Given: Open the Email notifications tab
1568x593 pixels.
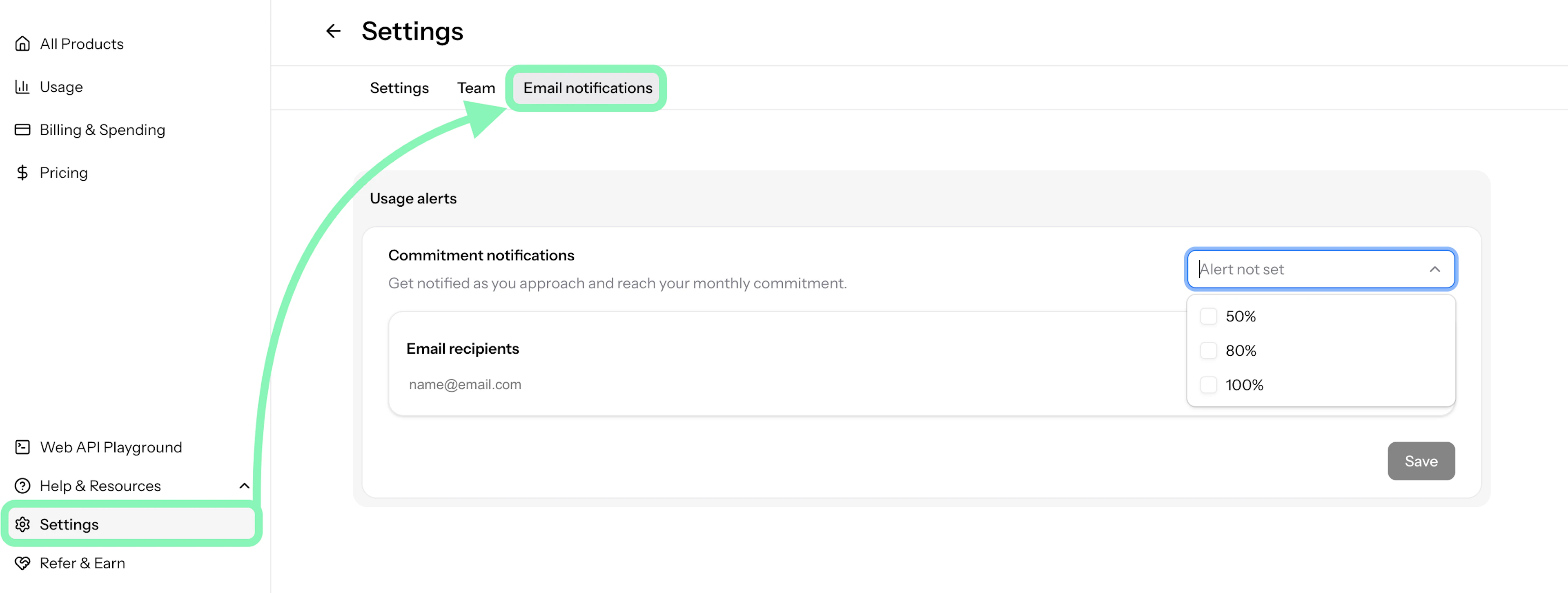Looking at the screenshot, I should [588, 88].
